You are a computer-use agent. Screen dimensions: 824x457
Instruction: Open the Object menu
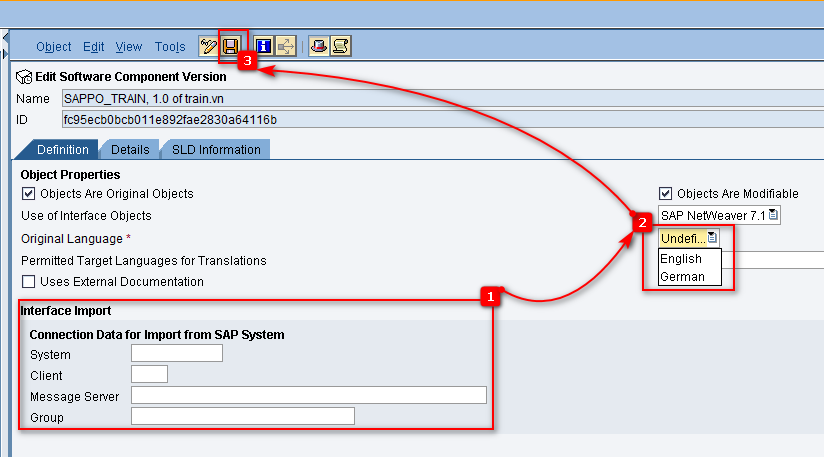(54, 47)
